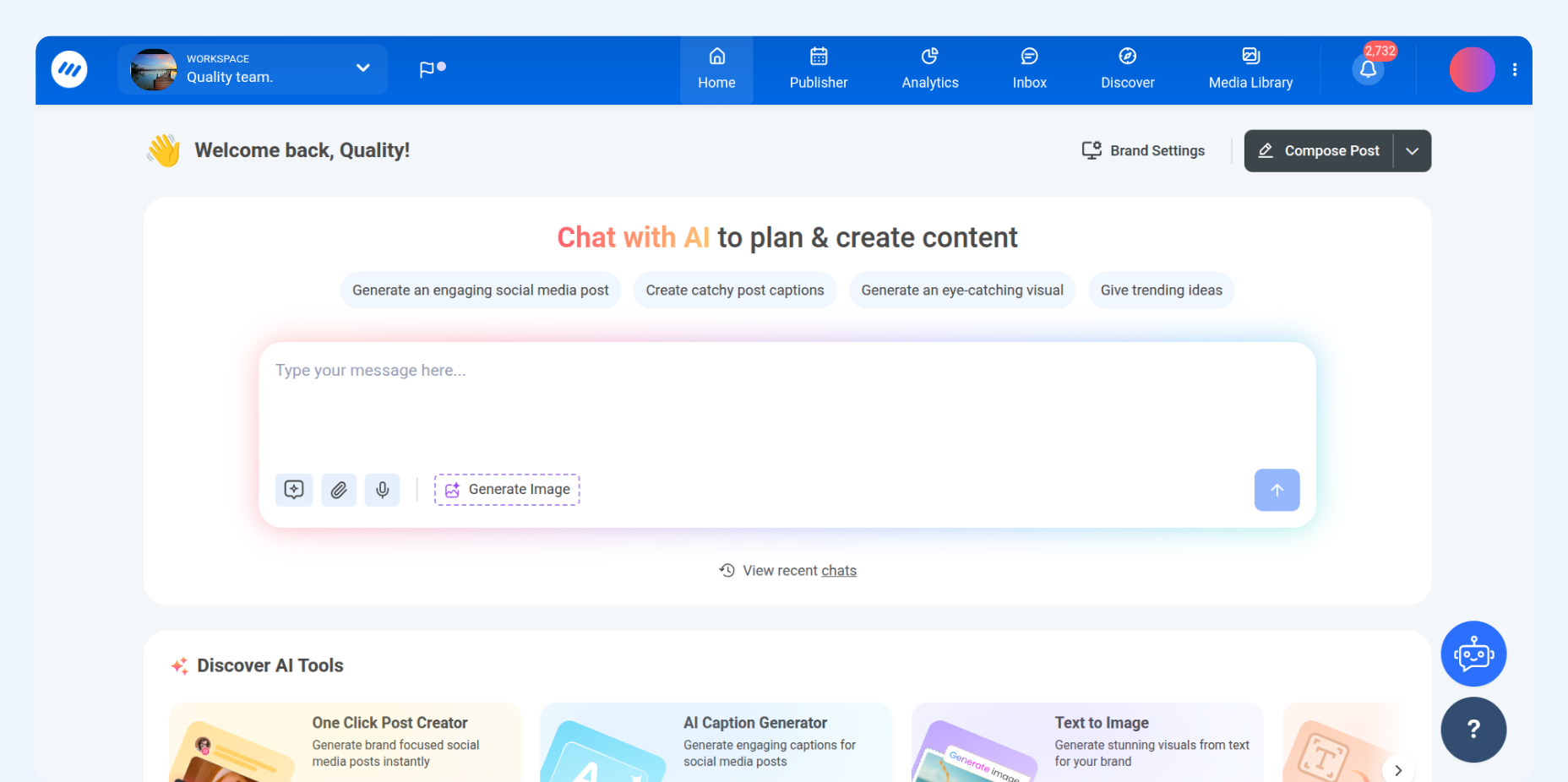Open the notifications bell icon
The height and width of the screenshot is (782, 1568).
(1368, 70)
